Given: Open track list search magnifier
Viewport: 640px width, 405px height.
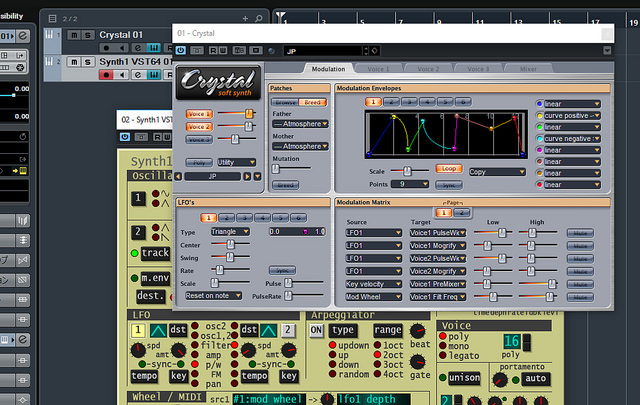Looking at the screenshot, I should [258, 18].
